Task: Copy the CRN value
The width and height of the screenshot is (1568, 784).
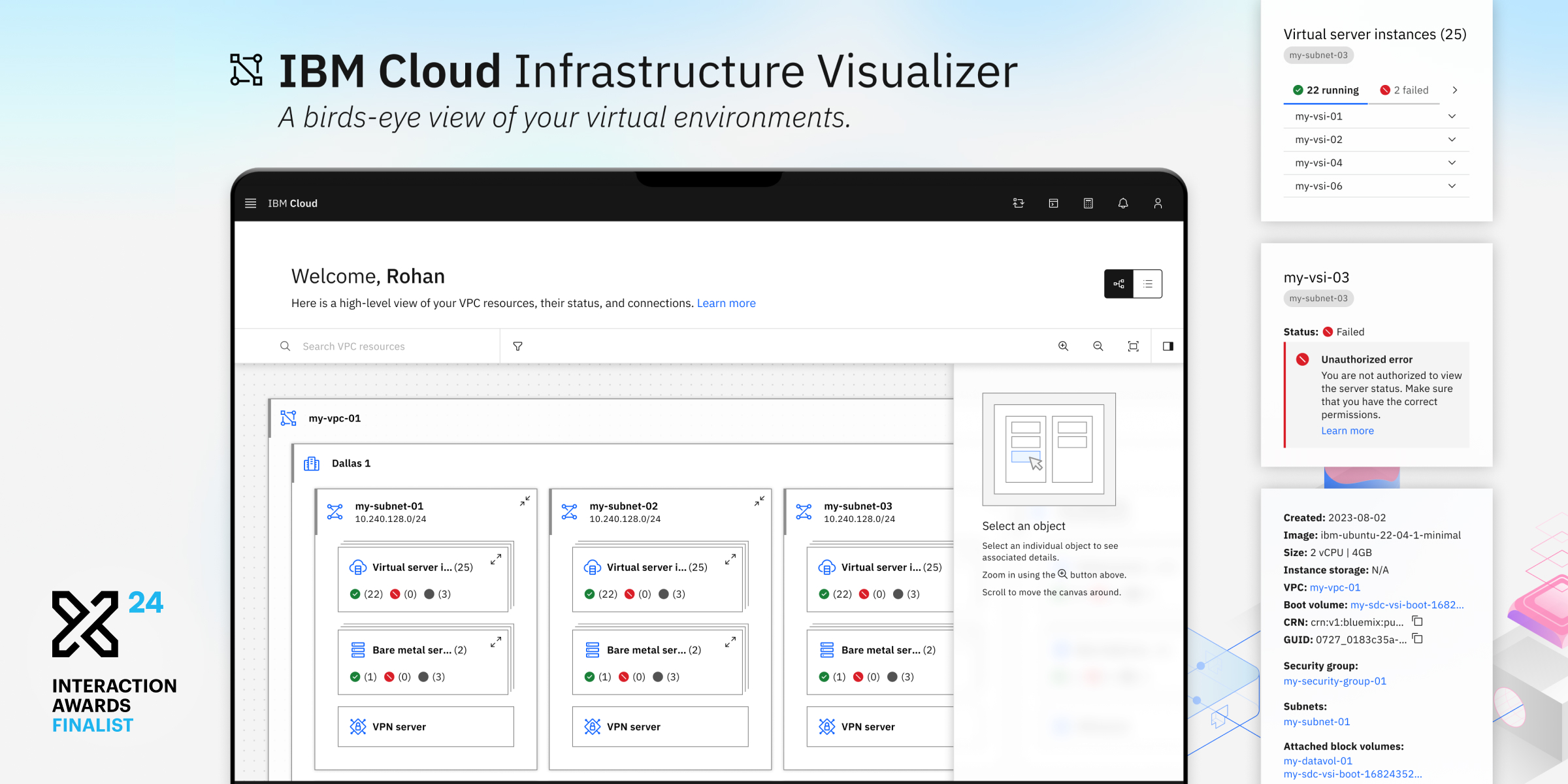Action: pyautogui.click(x=1418, y=621)
